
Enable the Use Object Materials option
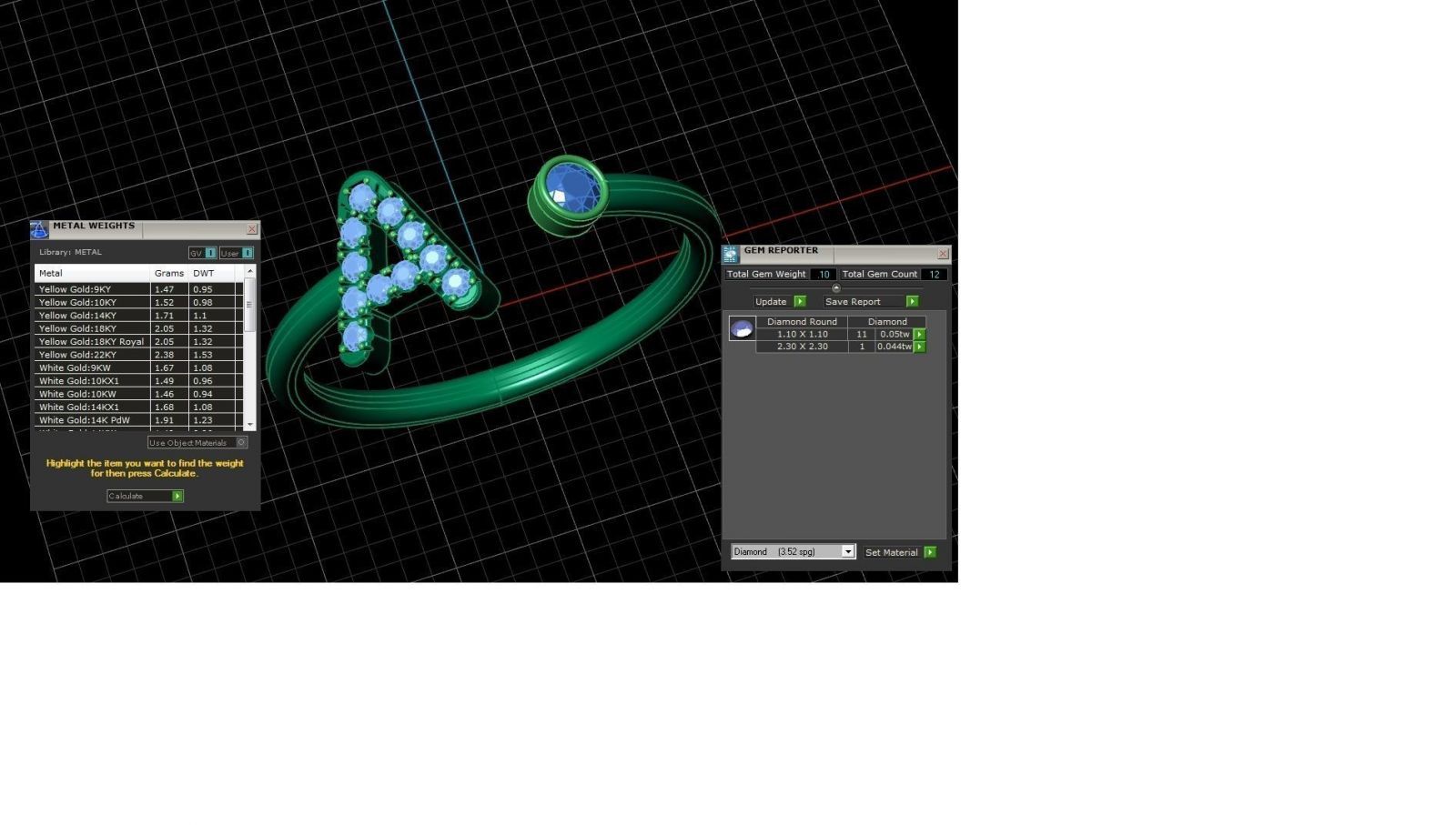coord(241,443)
